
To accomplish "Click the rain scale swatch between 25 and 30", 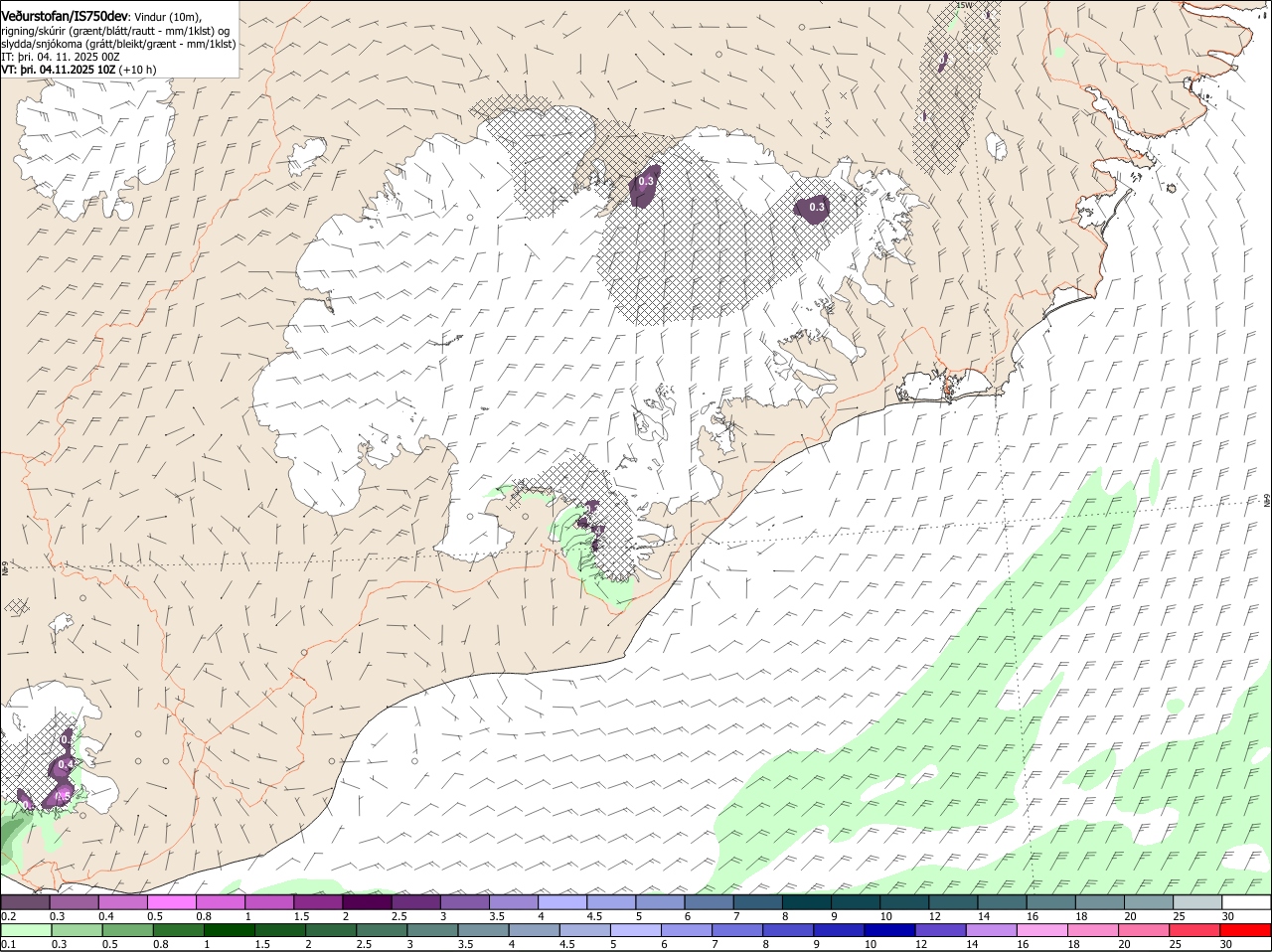I will (x=1195, y=931).
